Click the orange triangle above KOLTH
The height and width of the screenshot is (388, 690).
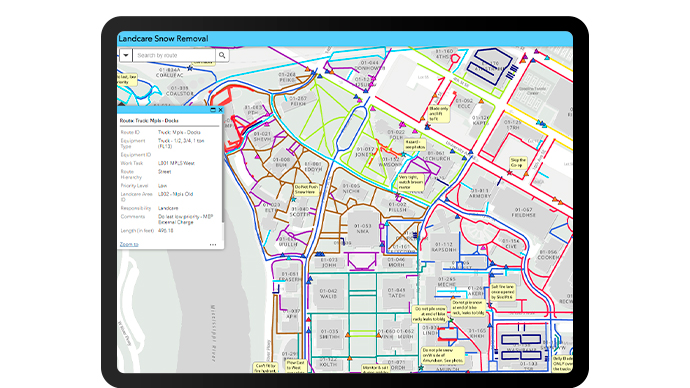click(x=350, y=359)
